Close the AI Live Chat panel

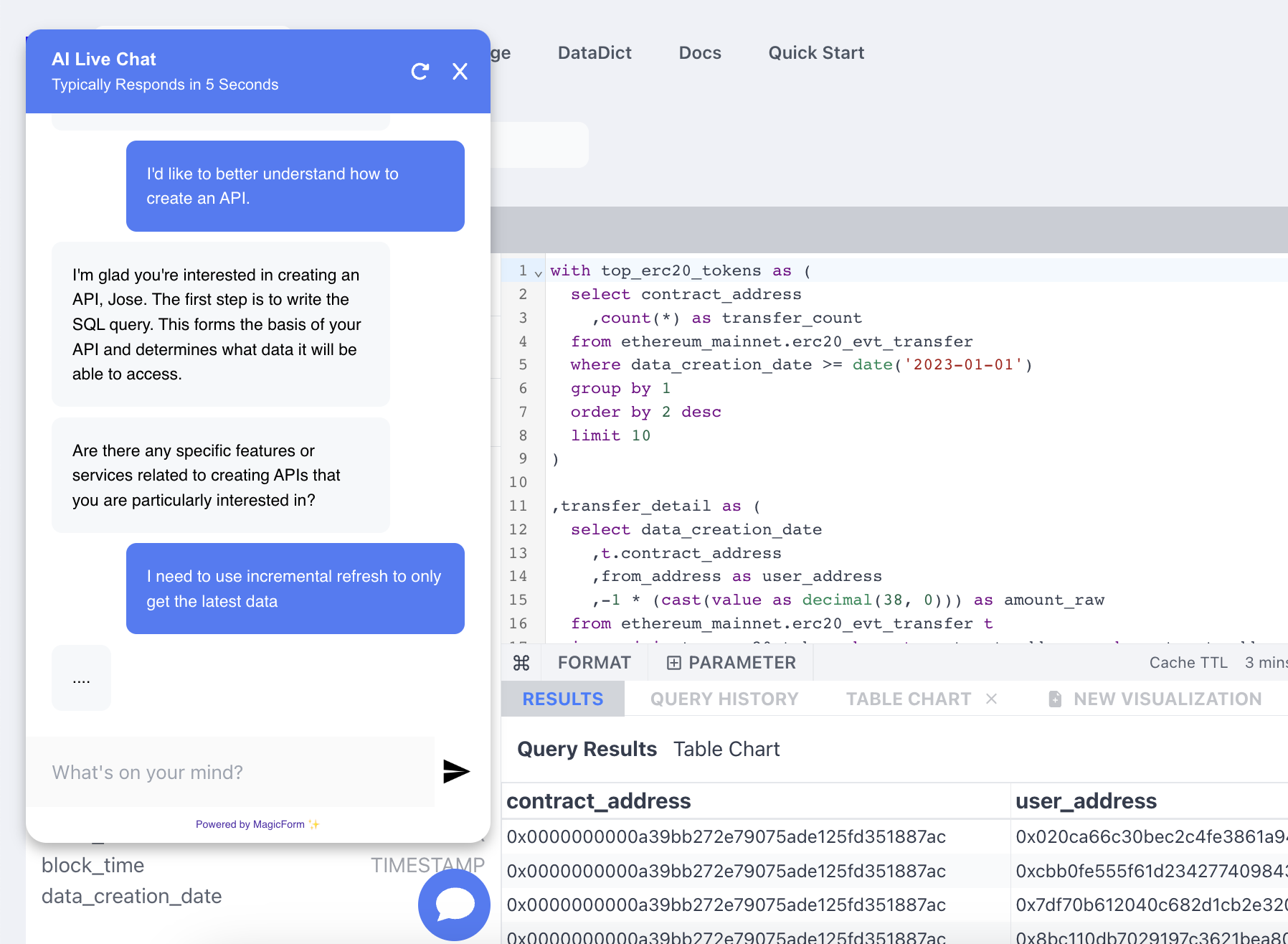click(x=460, y=71)
